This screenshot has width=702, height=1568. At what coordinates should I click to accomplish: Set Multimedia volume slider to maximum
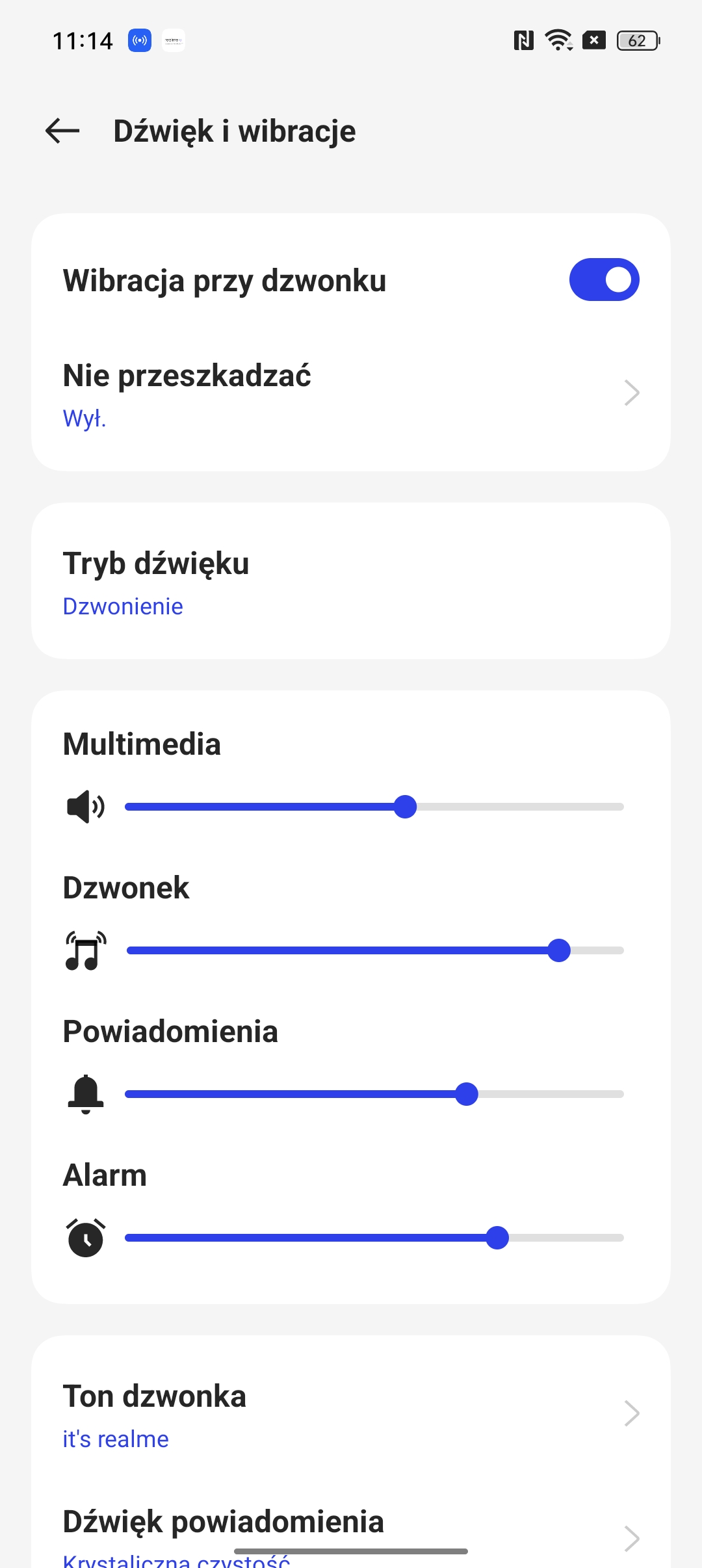pos(621,807)
